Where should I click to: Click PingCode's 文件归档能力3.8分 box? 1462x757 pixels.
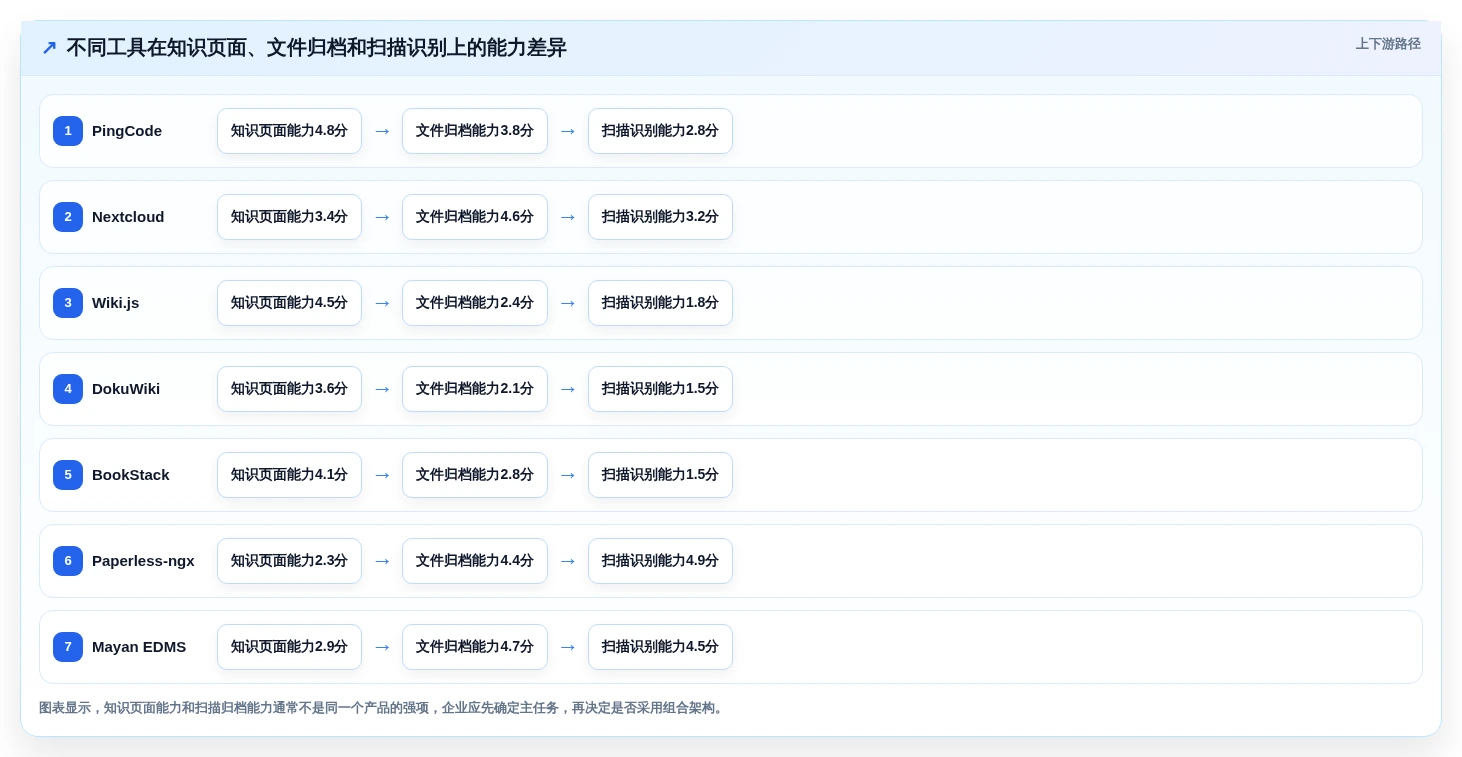pos(475,131)
